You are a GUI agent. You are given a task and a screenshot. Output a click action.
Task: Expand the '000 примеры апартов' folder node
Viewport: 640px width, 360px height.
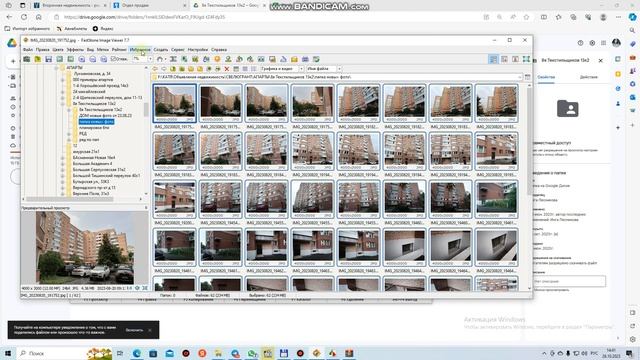62,80
